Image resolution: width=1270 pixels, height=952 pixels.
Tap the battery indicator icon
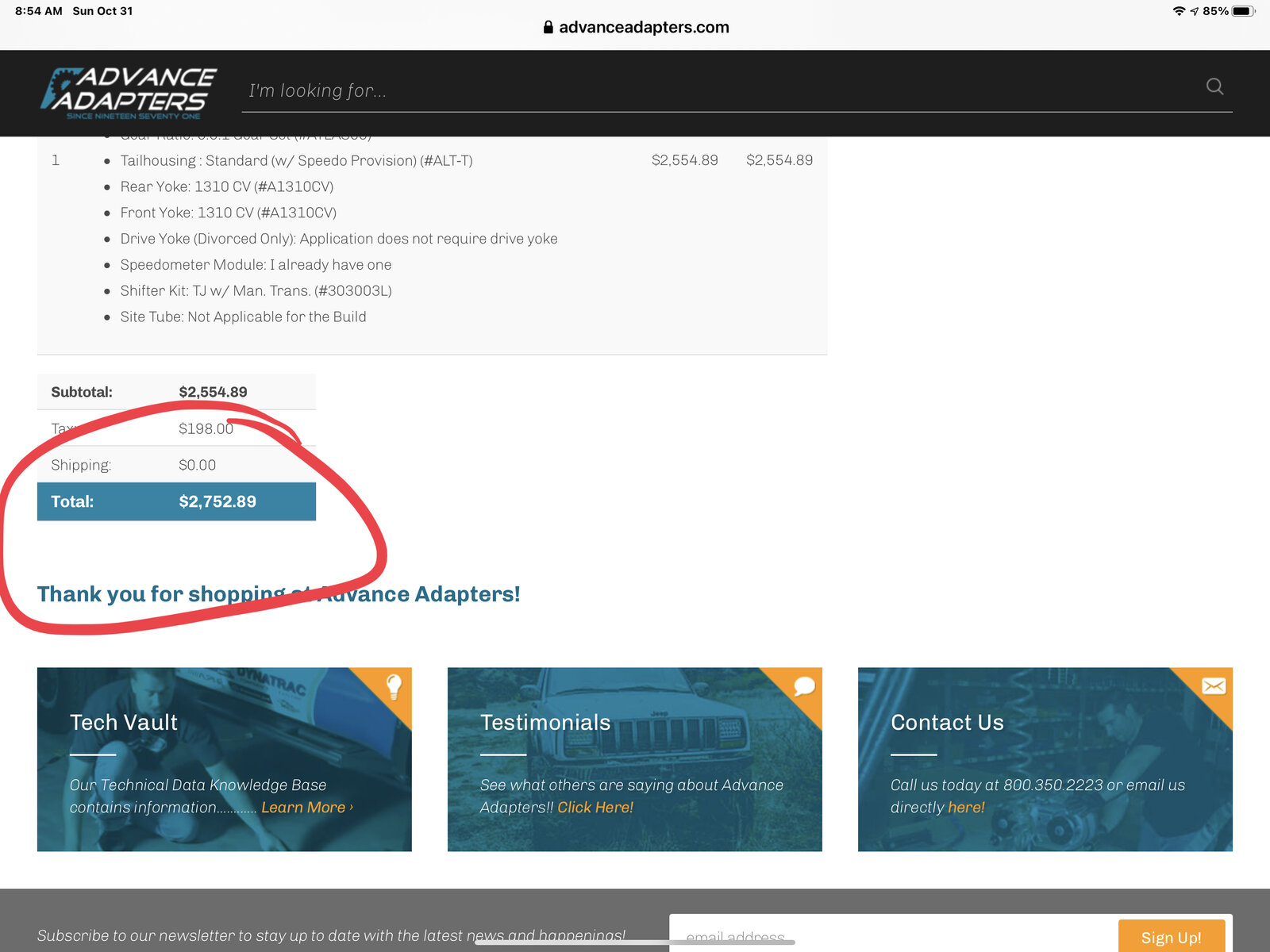(x=1243, y=11)
